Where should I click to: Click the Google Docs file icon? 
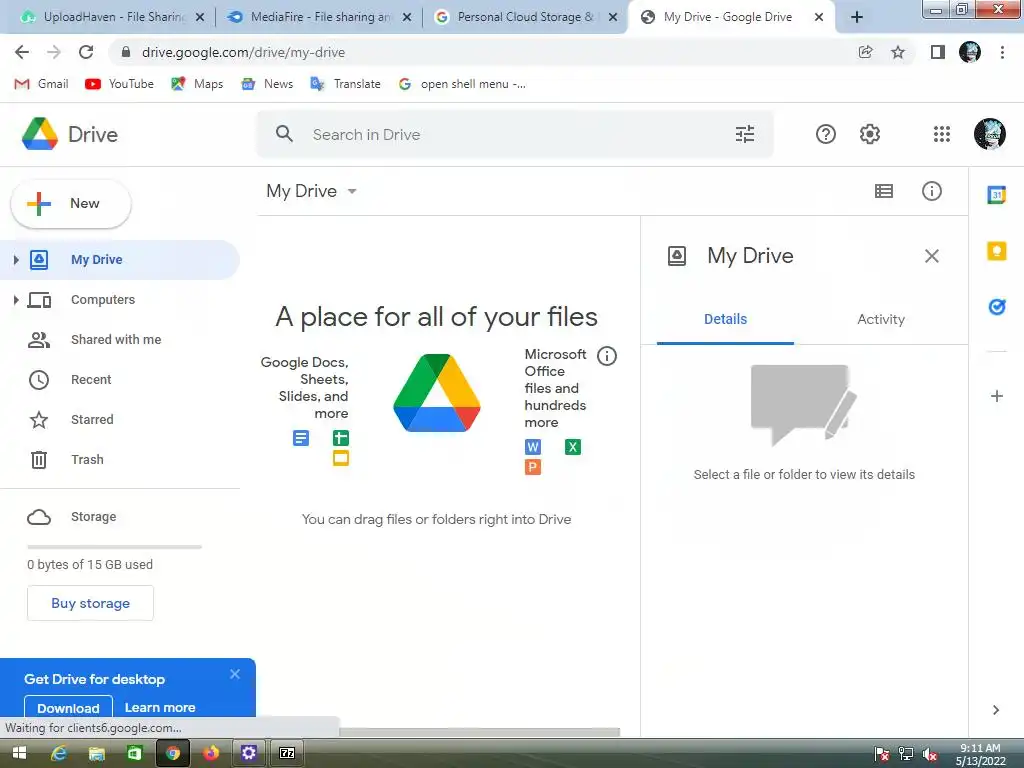click(x=300, y=438)
